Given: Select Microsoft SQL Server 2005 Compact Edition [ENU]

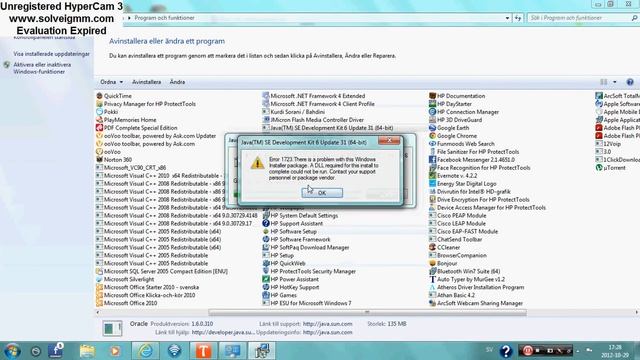Looking at the screenshot, I should (x=162, y=271).
